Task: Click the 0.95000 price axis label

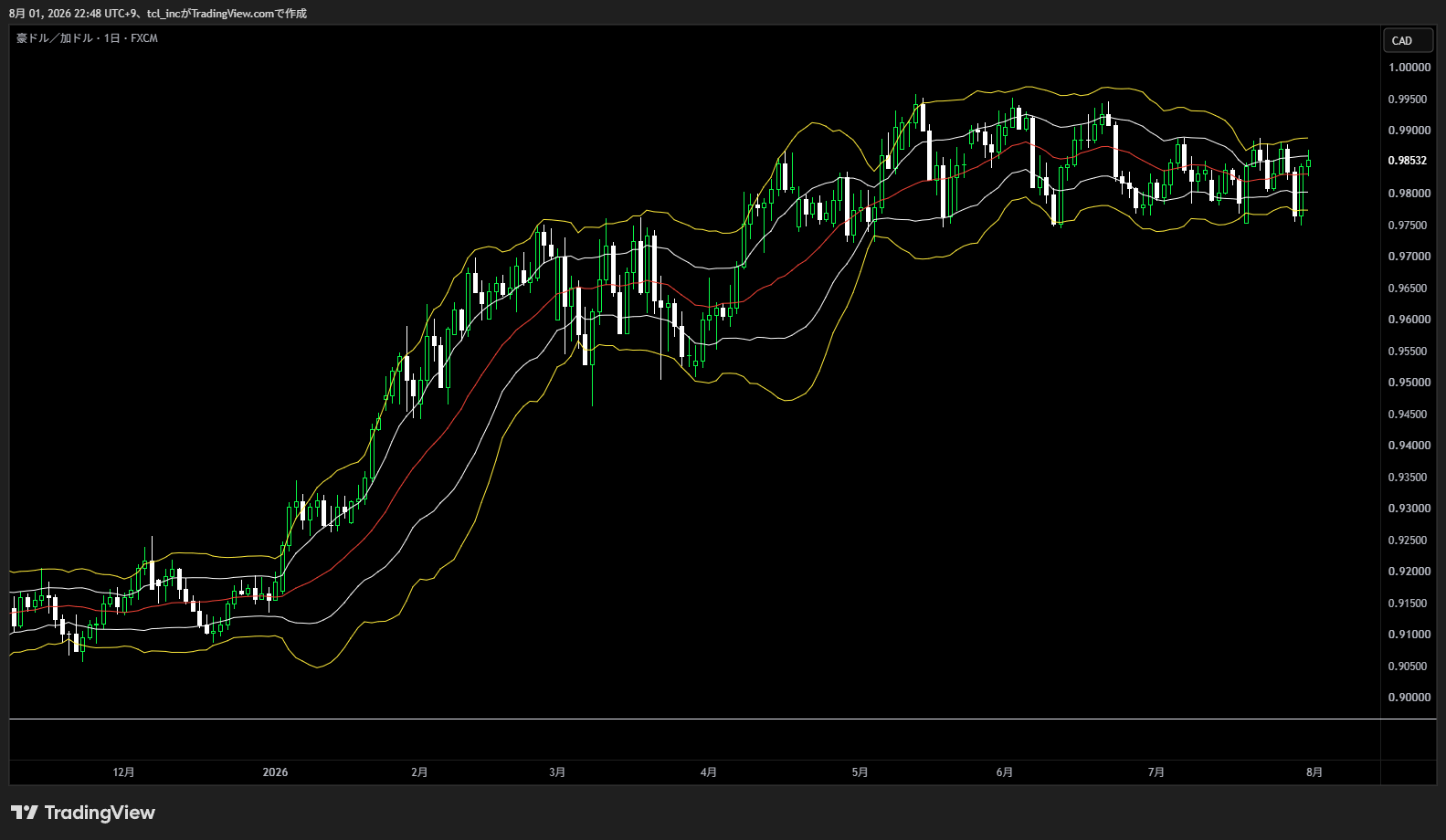Action: tap(1409, 383)
